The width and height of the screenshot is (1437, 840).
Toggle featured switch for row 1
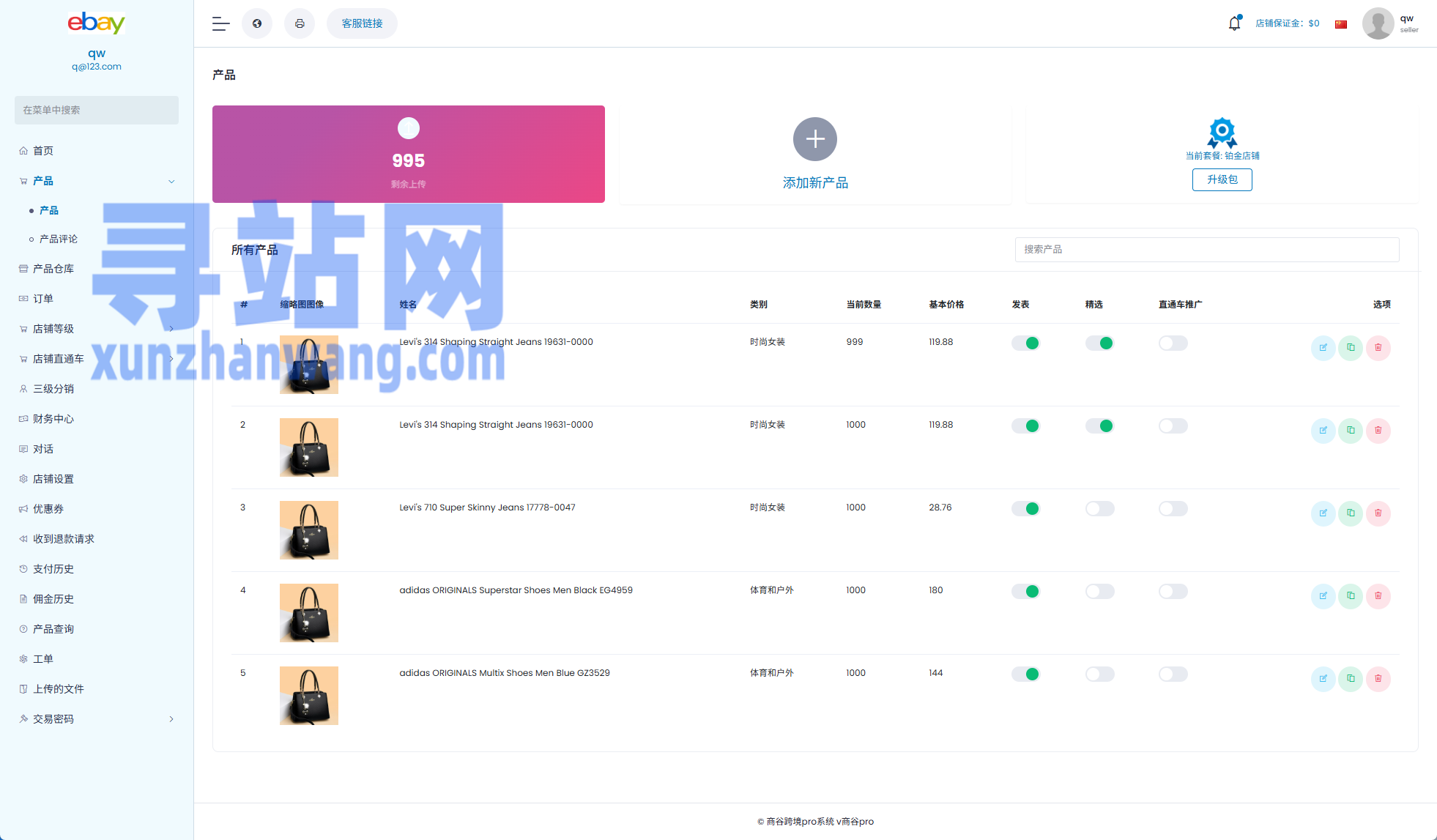[x=1100, y=343]
